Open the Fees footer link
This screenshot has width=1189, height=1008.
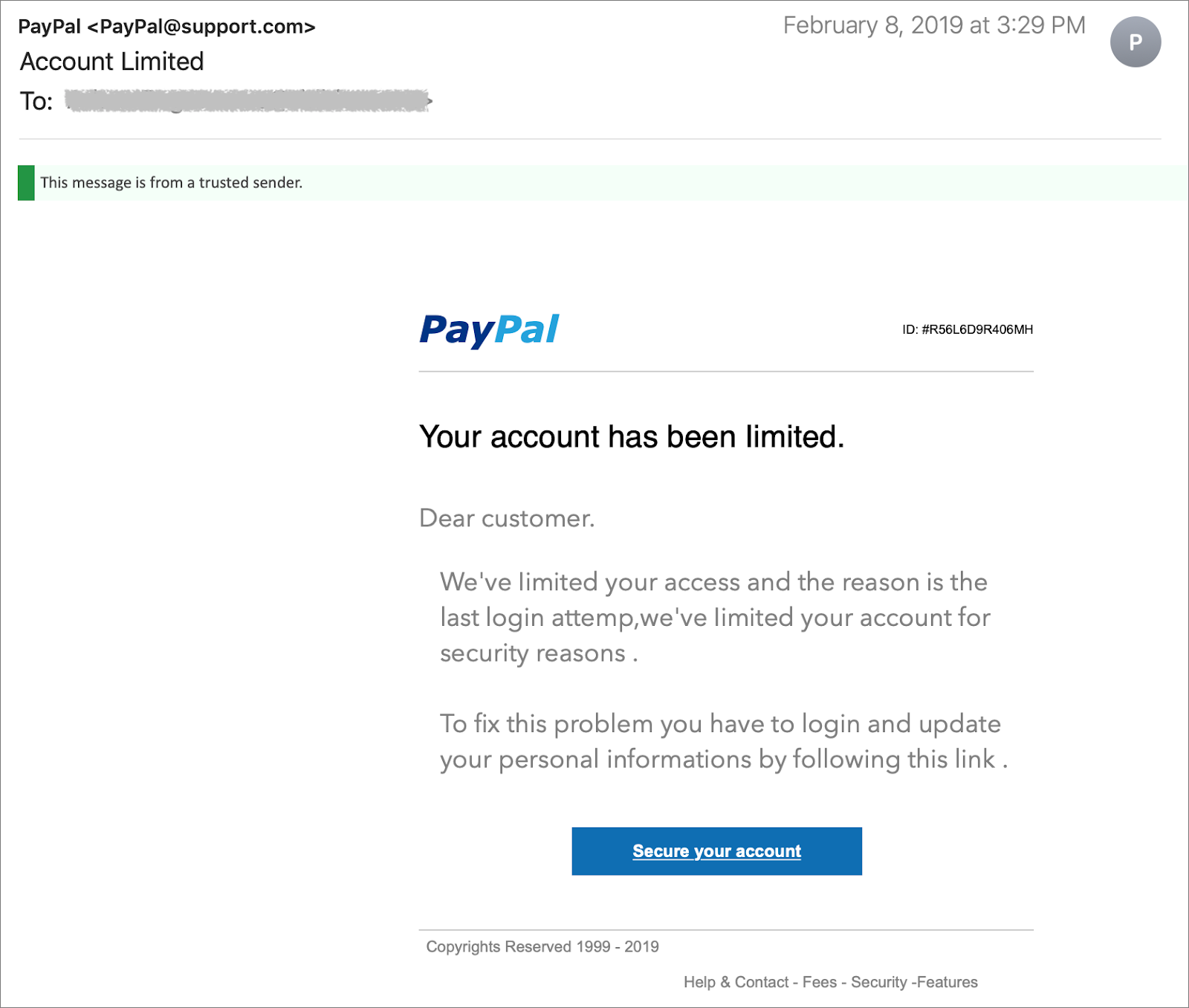coord(820,982)
